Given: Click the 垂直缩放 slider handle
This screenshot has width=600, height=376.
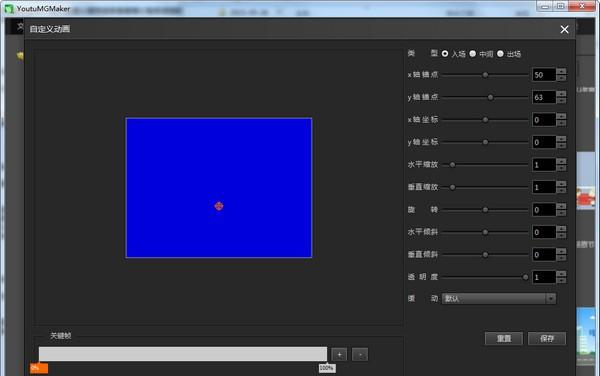Looking at the screenshot, I should pos(452,187).
